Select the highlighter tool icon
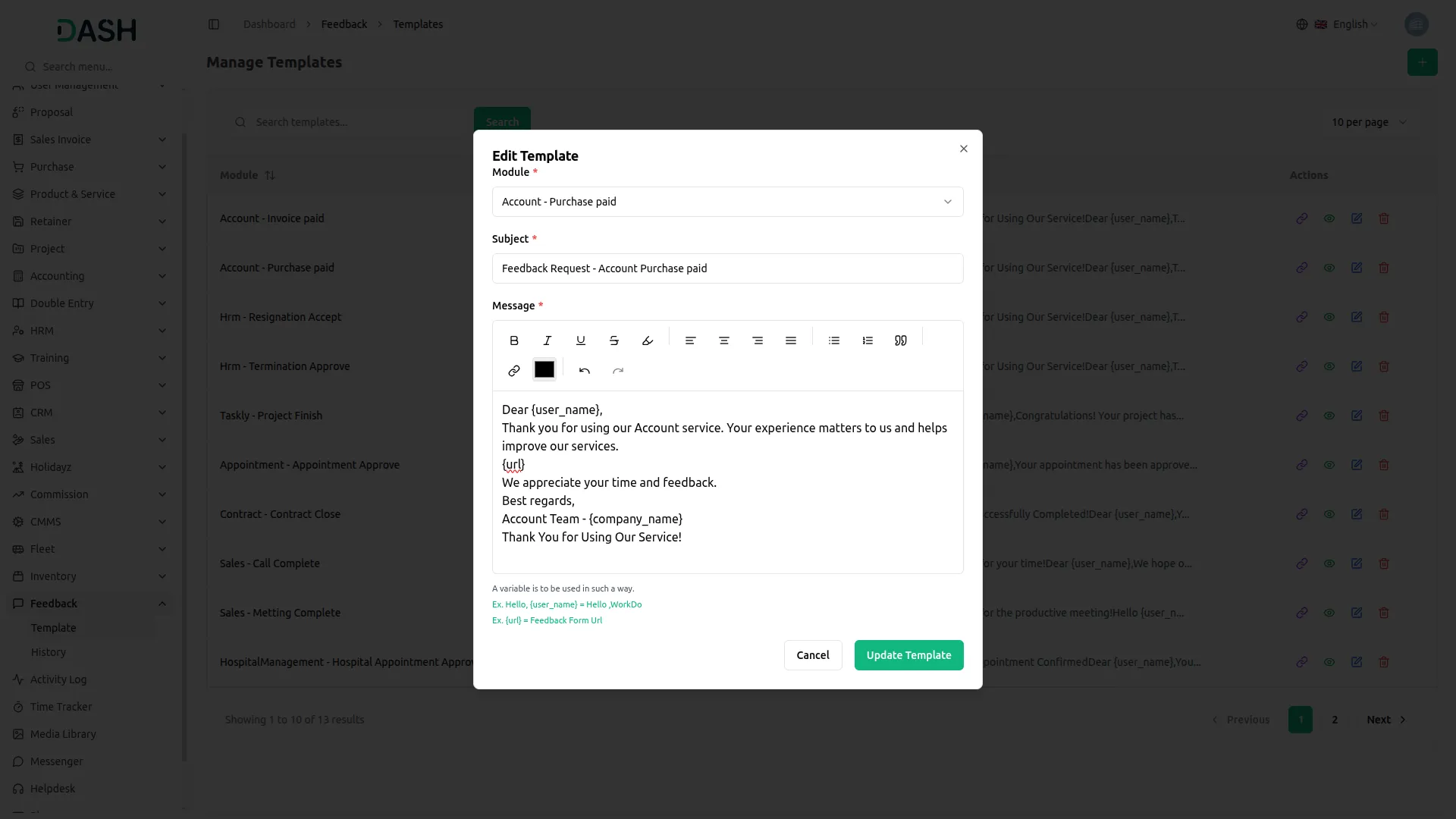 pyautogui.click(x=648, y=340)
